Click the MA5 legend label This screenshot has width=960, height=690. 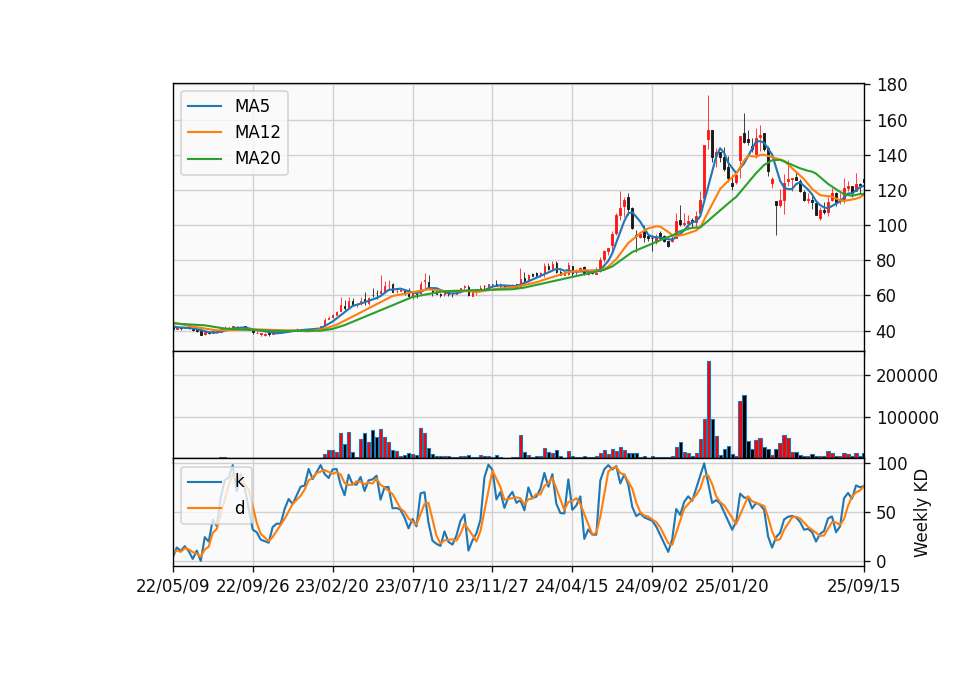click(x=252, y=106)
